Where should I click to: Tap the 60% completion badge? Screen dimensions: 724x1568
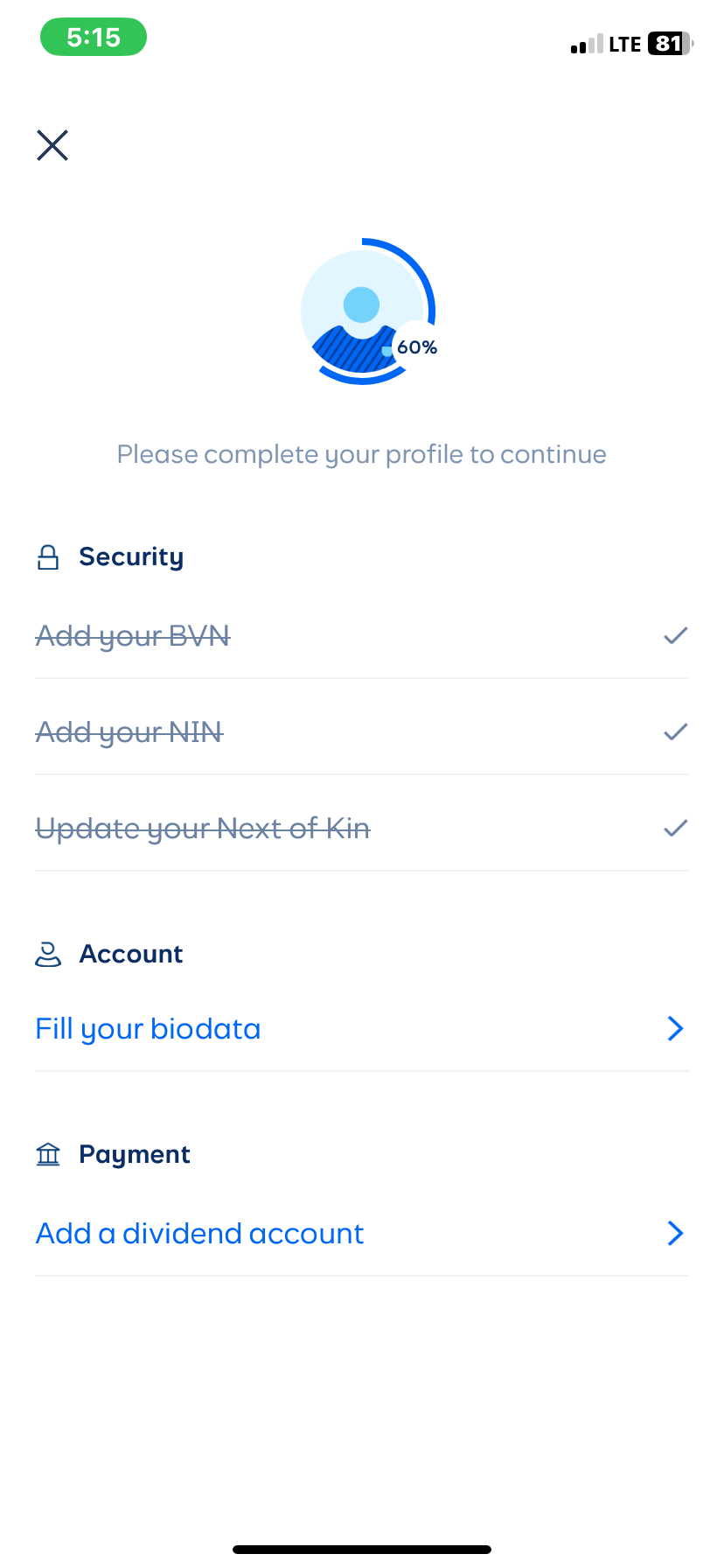click(x=417, y=347)
